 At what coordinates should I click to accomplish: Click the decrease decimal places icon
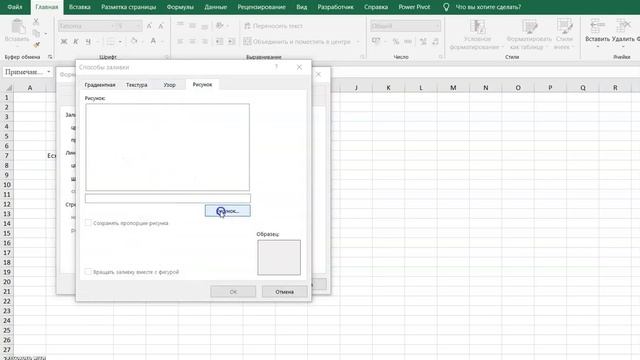pos(436,41)
